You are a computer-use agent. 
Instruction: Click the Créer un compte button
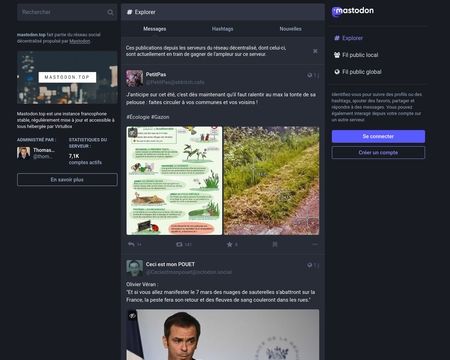[x=378, y=153]
